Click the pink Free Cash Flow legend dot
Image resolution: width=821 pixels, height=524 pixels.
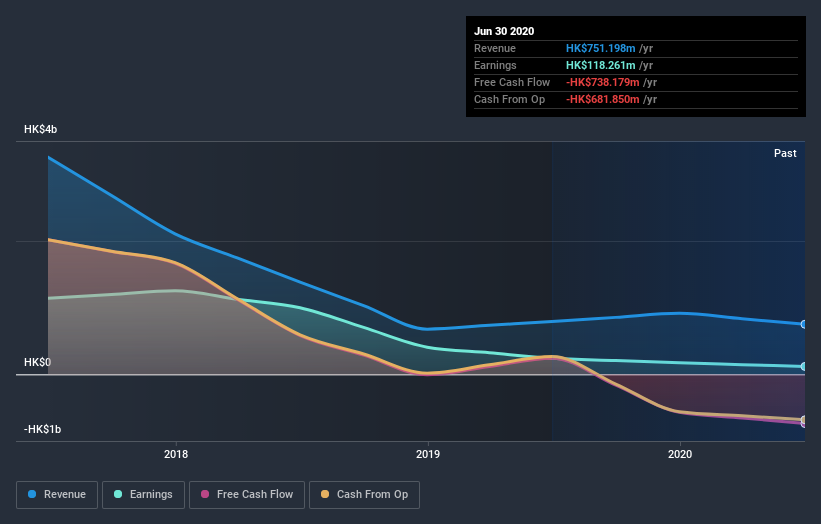click(x=205, y=494)
